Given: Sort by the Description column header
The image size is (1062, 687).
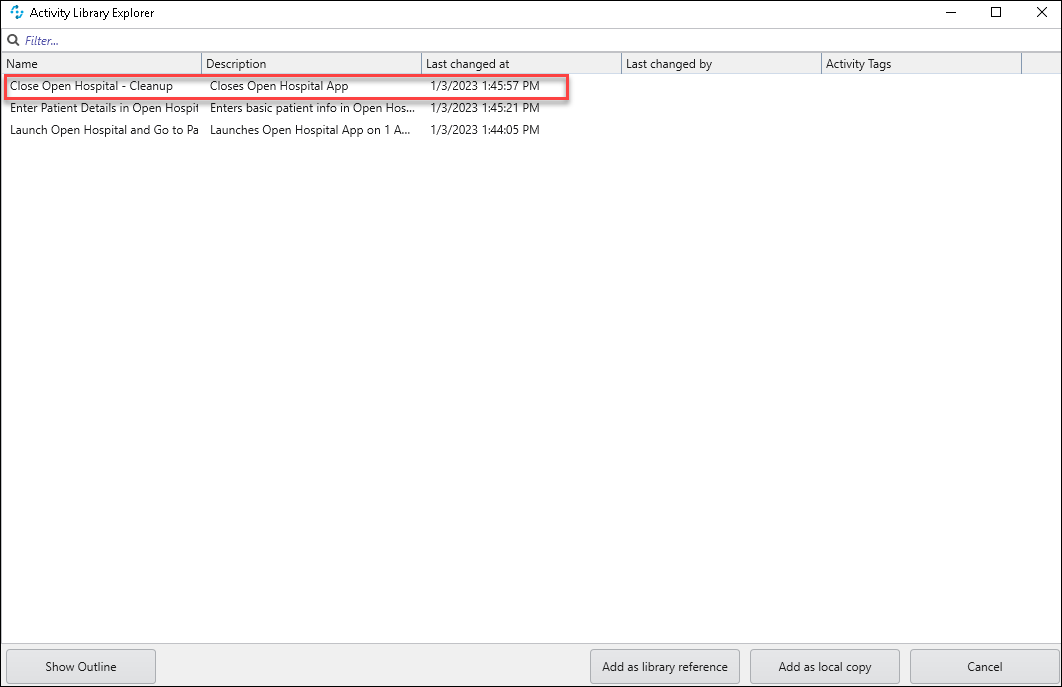Looking at the screenshot, I should pos(311,64).
